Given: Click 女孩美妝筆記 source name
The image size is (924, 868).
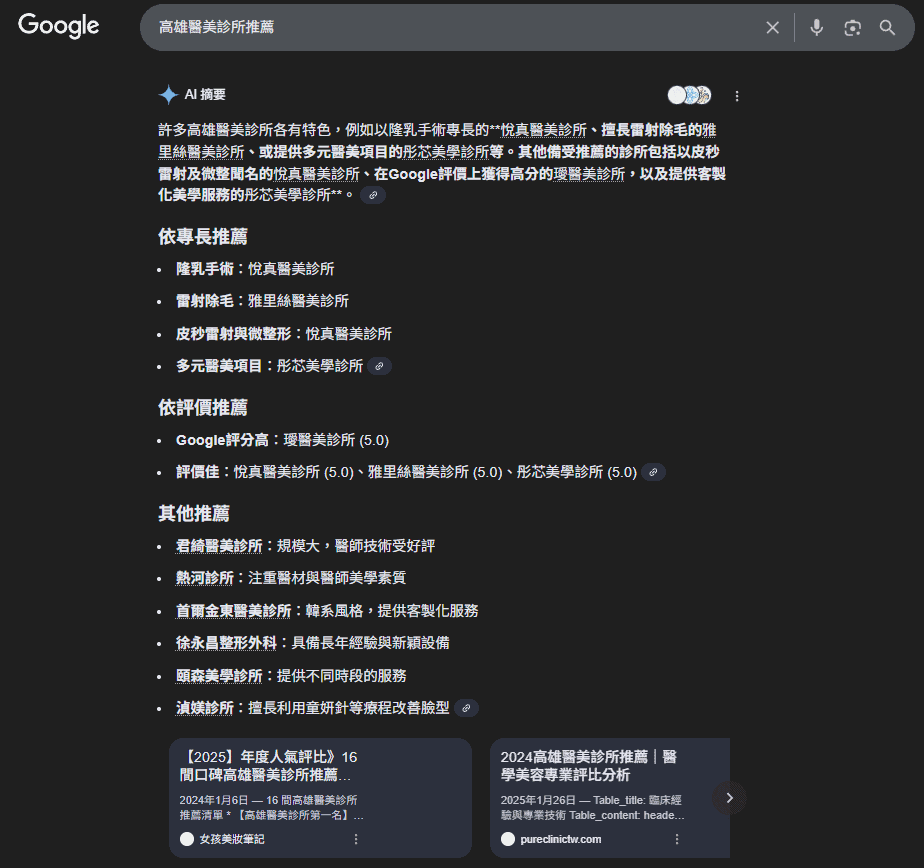Looking at the screenshot, I should (232, 839).
